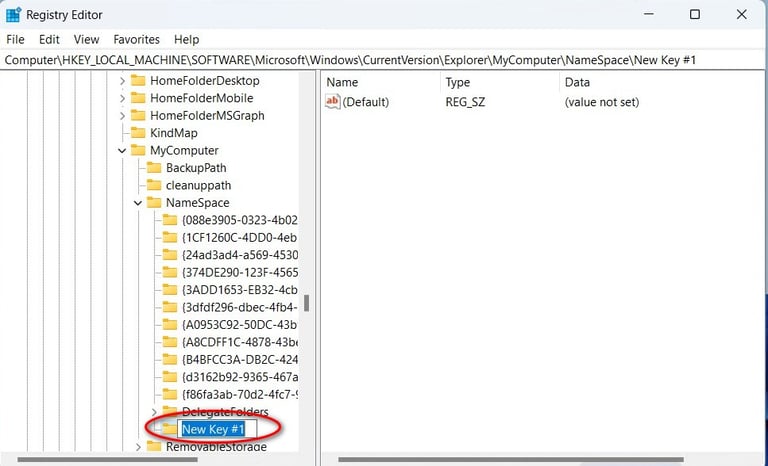Viewport: 768px width, 466px height.
Task: Click the BackupPath folder icon
Action: 154,168
